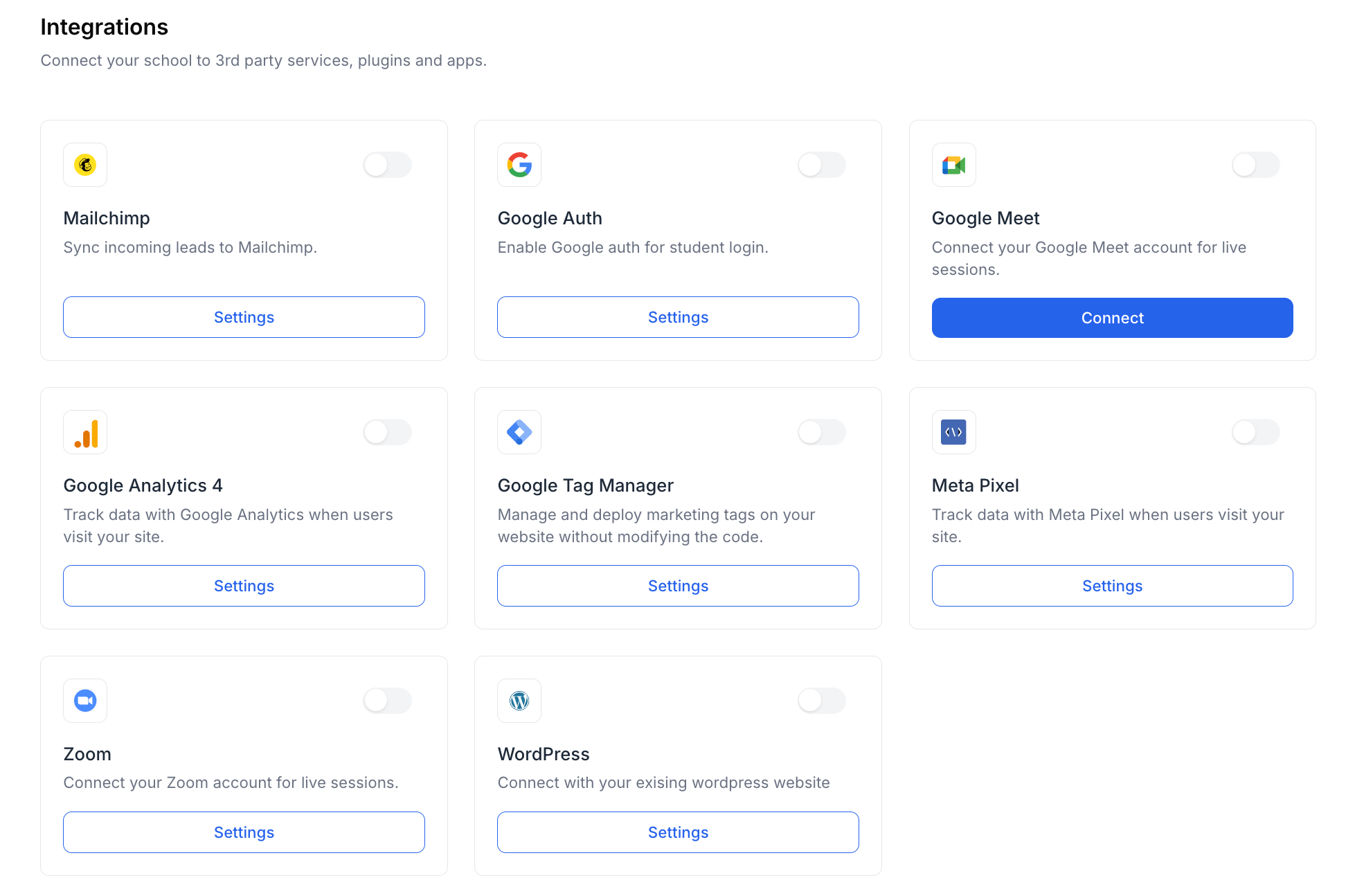
Task: Toggle on the Meta Pixel integration
Action: point(1255,433)
